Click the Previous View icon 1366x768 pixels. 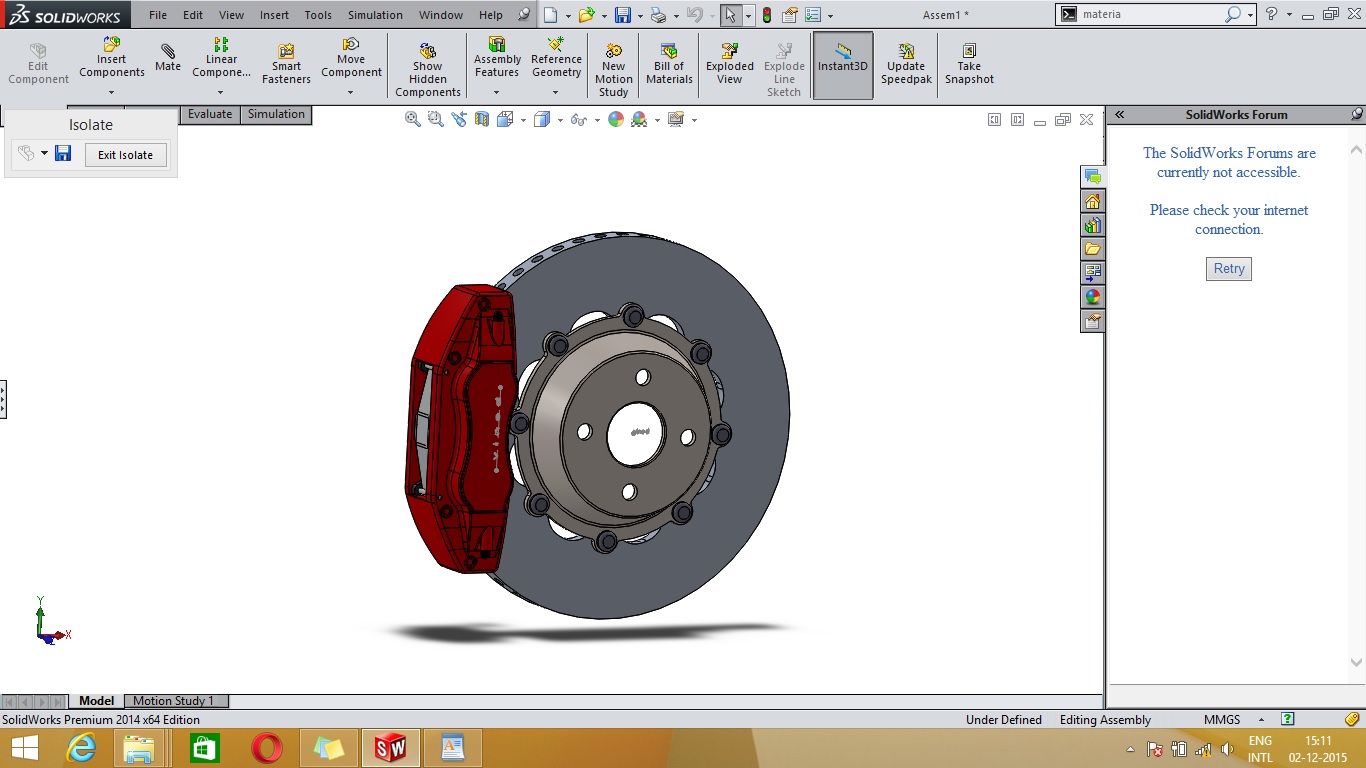(x=459, y=119)
